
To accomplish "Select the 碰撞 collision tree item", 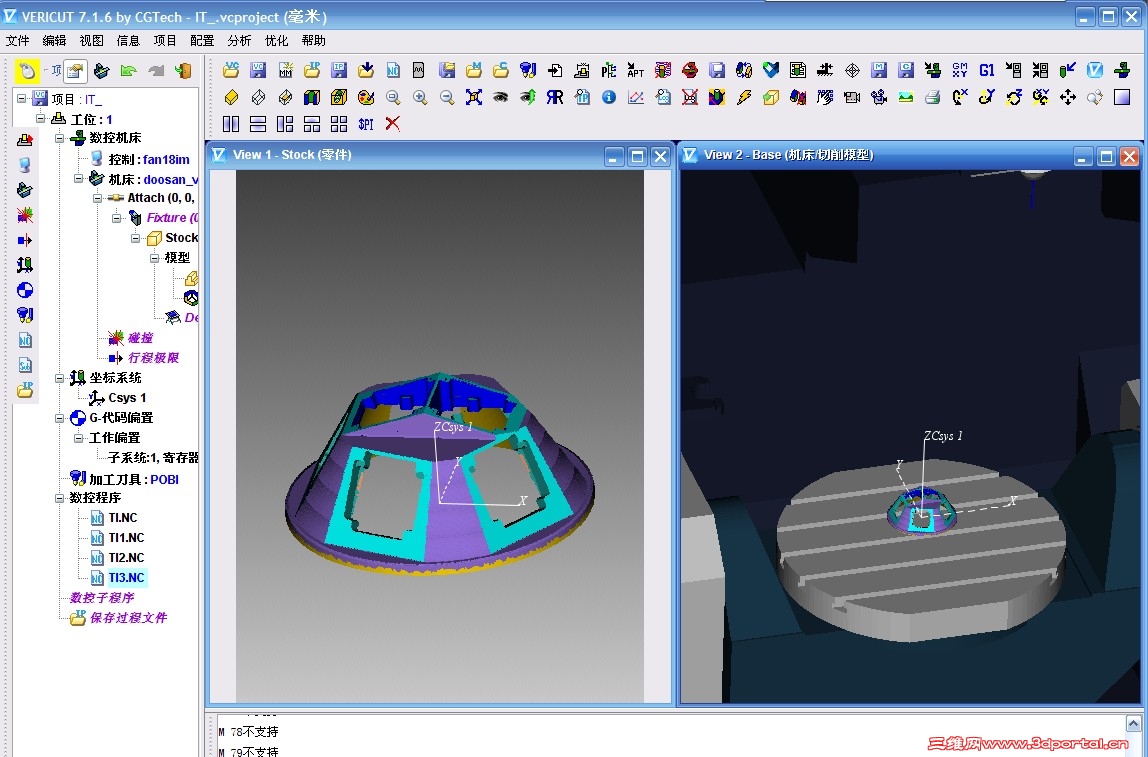I will click(x=141, y=338).
